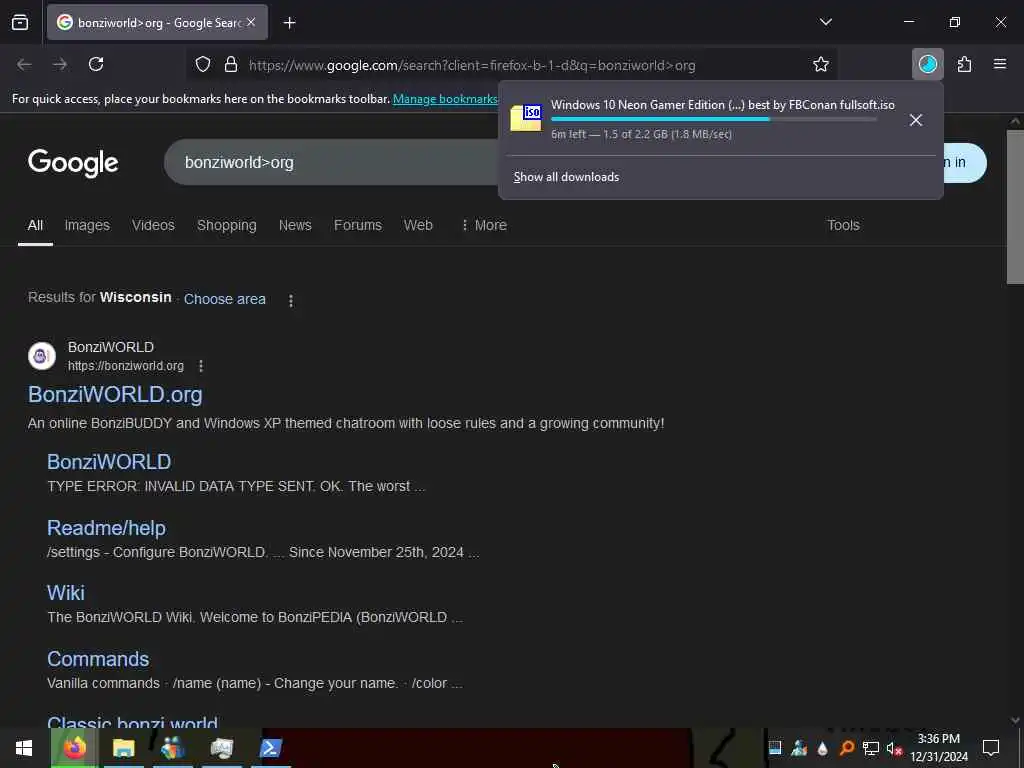
Task: Click the text 'https://bonziworld.org'
Action: (126, 366)
